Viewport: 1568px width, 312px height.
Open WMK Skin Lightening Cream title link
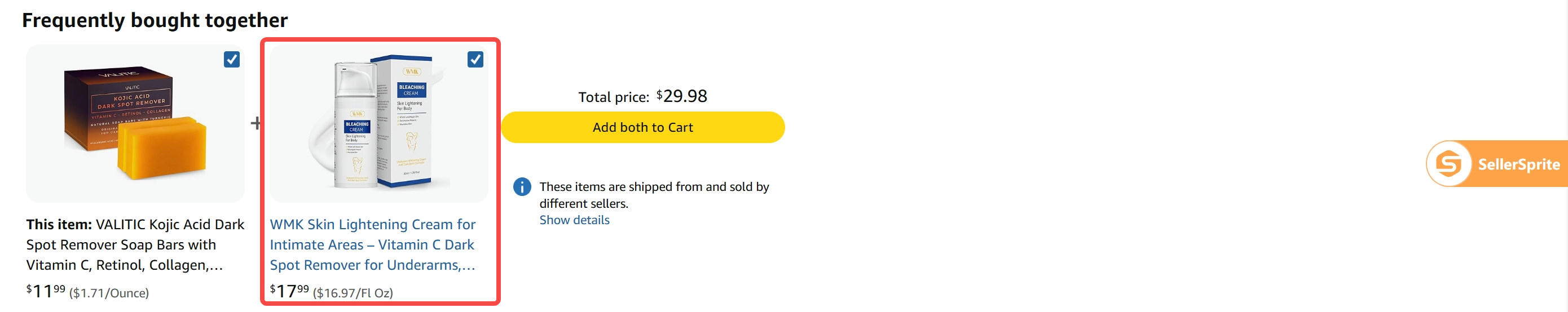click(372, 244)
